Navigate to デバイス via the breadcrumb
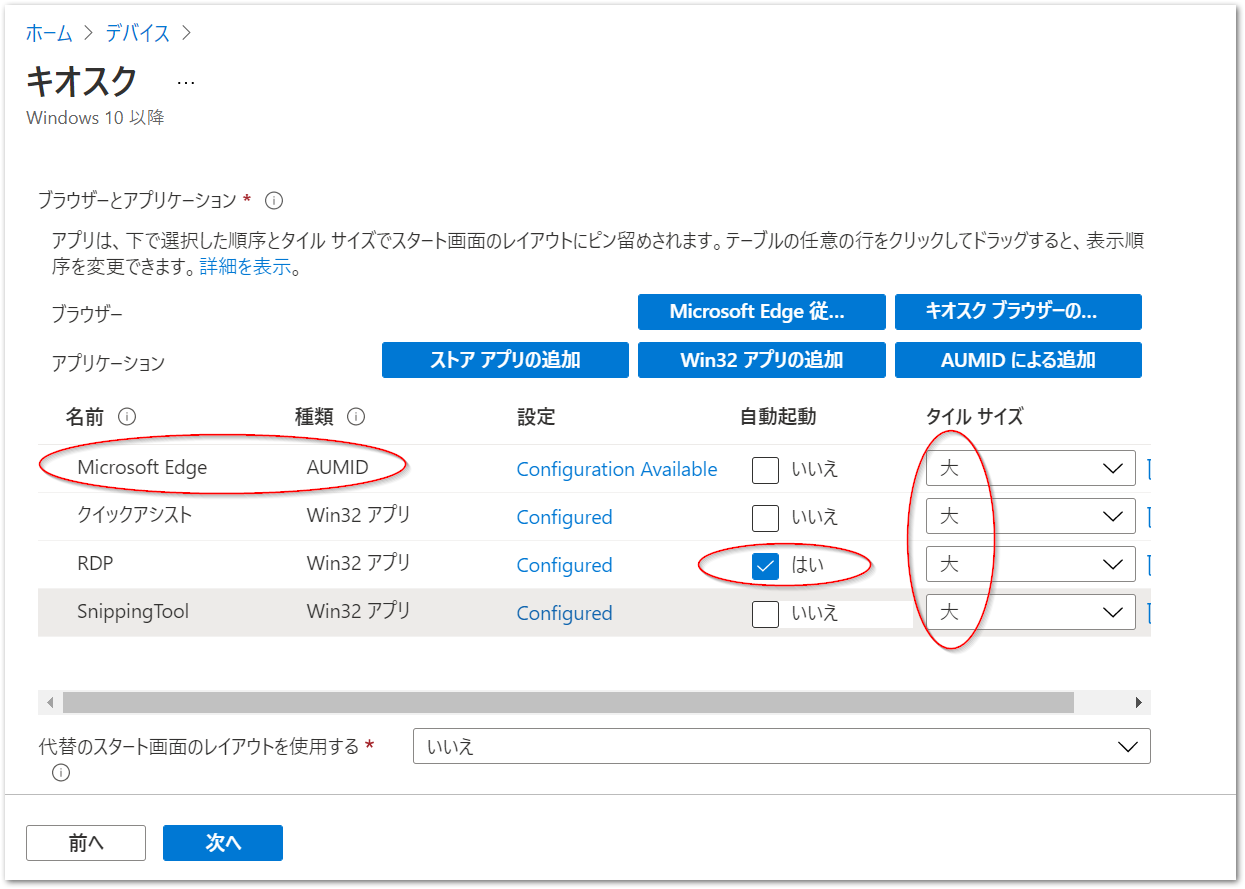1245x889 pixels. (137, 33)
